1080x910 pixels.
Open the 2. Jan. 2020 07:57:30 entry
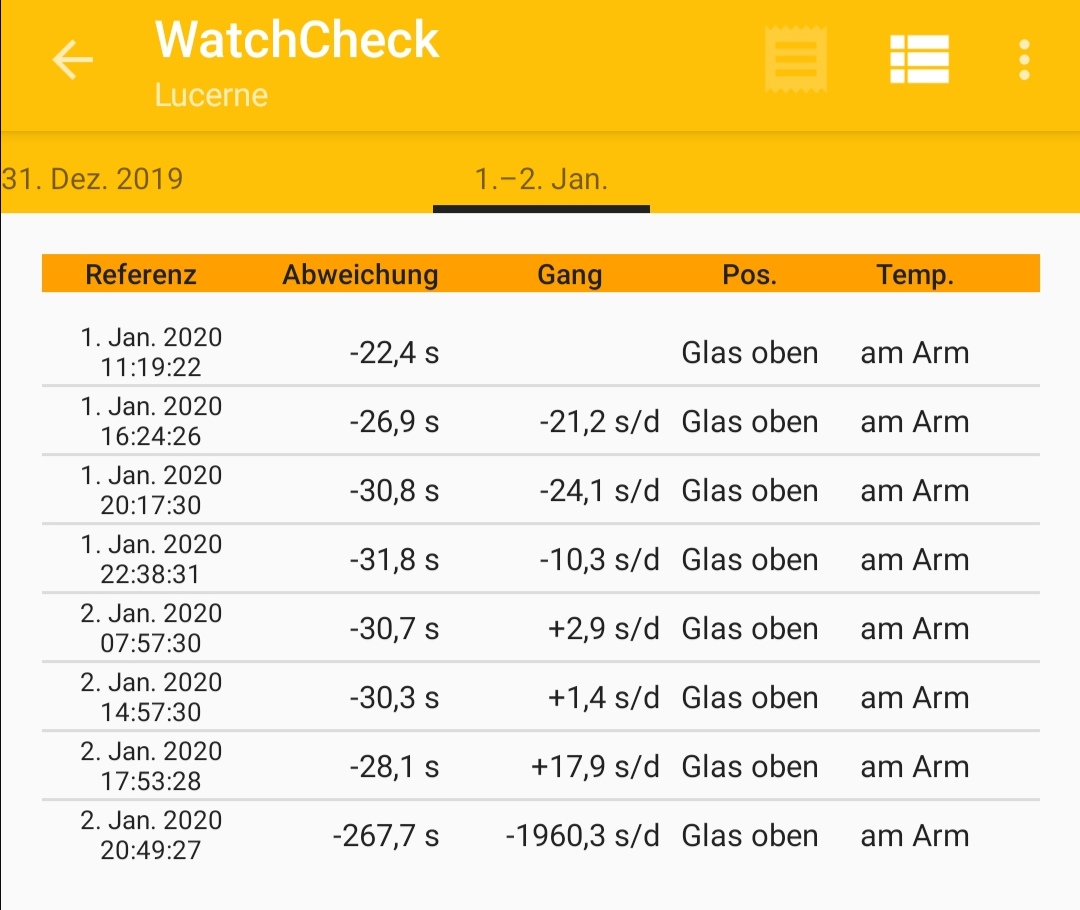tap(540, 628)
